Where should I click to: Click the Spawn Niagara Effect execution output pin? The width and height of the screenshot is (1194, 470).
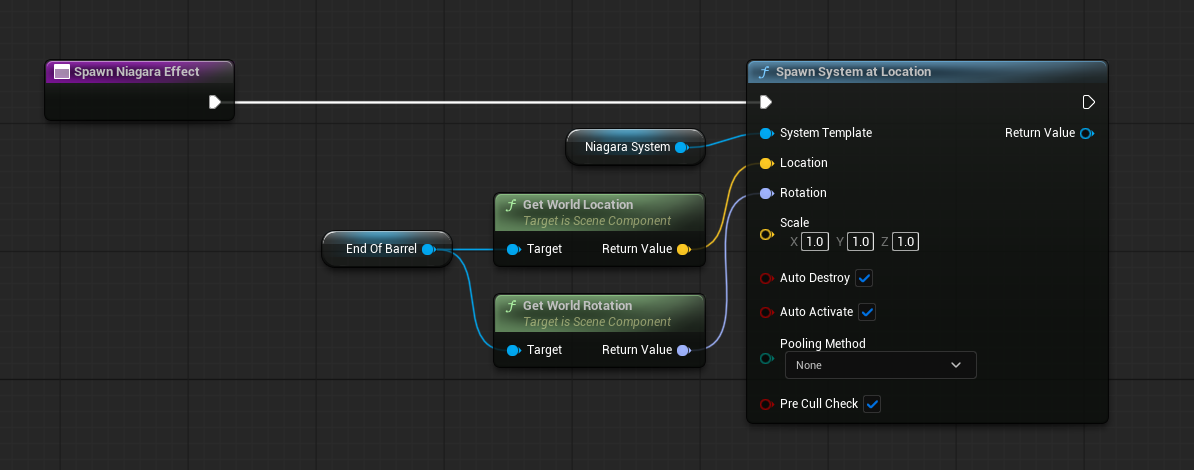[215, 102]
